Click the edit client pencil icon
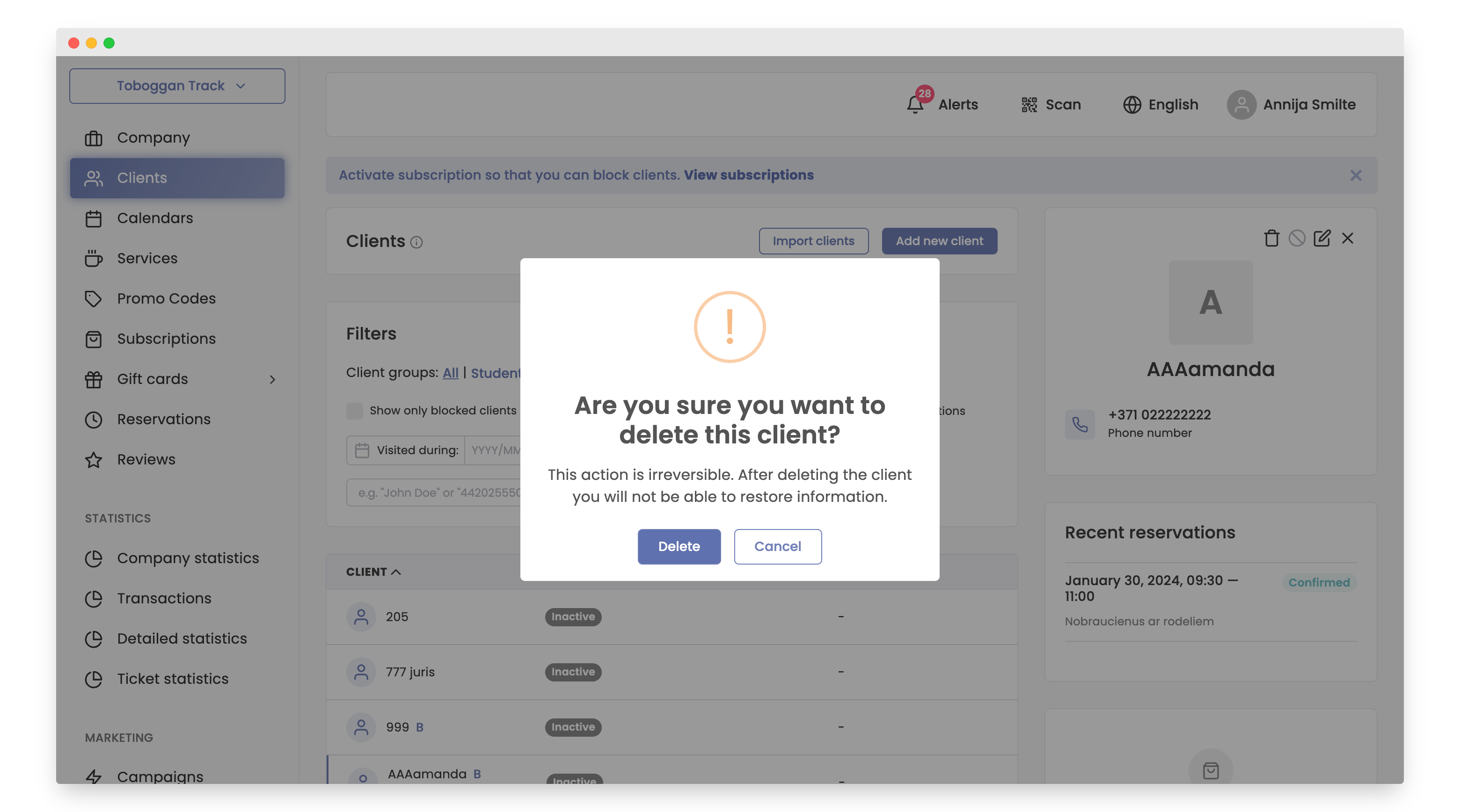The image size is (1460, 812). [1321, 239]
